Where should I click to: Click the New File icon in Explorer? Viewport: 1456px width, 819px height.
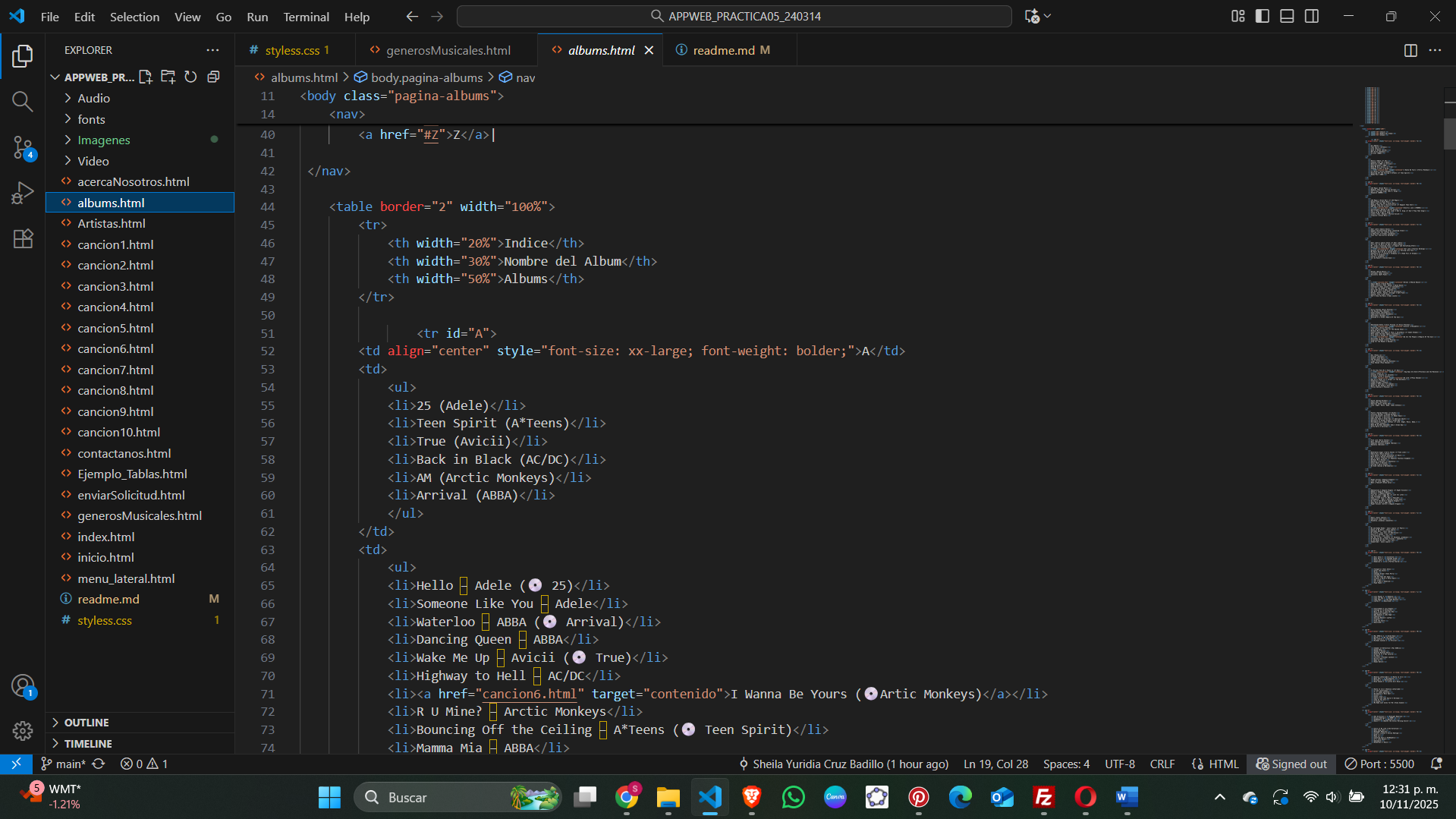click(146, 77)
